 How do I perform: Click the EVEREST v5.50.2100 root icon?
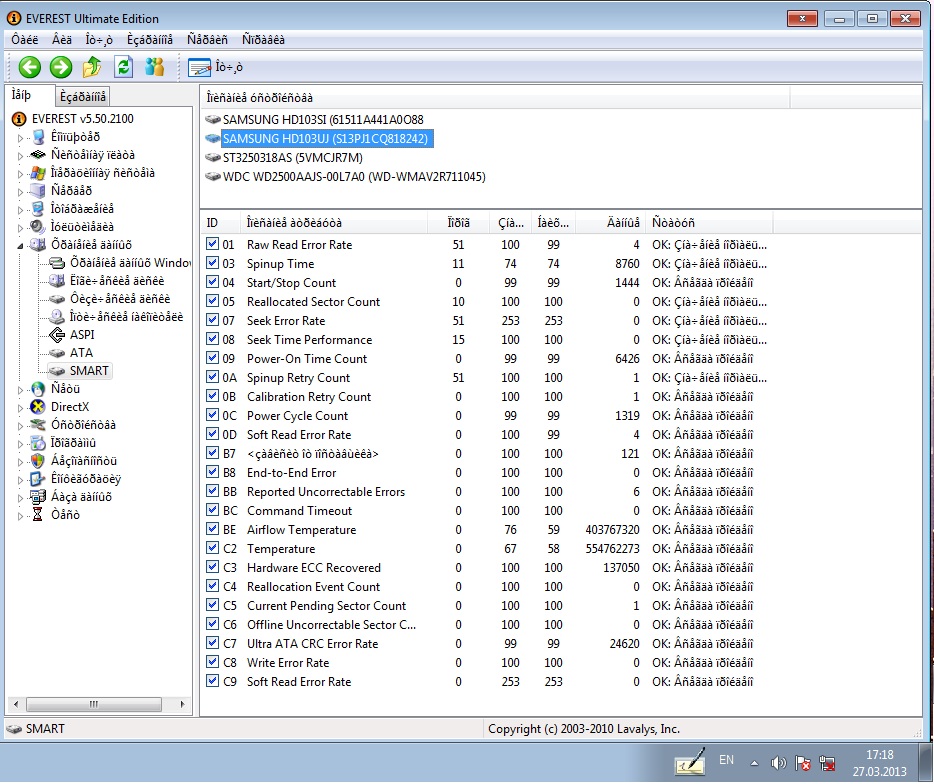[20, 119]
